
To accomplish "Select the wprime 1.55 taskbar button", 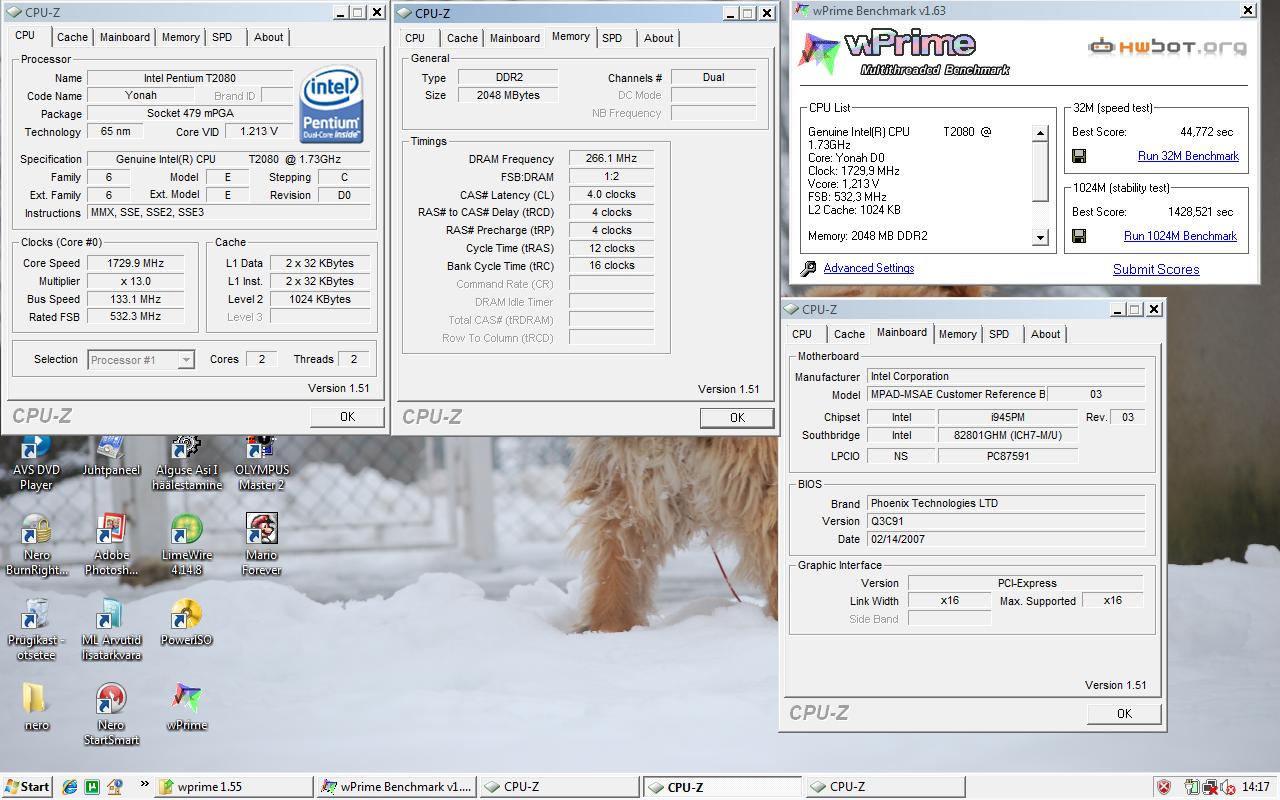I will [x=234, y=787].
